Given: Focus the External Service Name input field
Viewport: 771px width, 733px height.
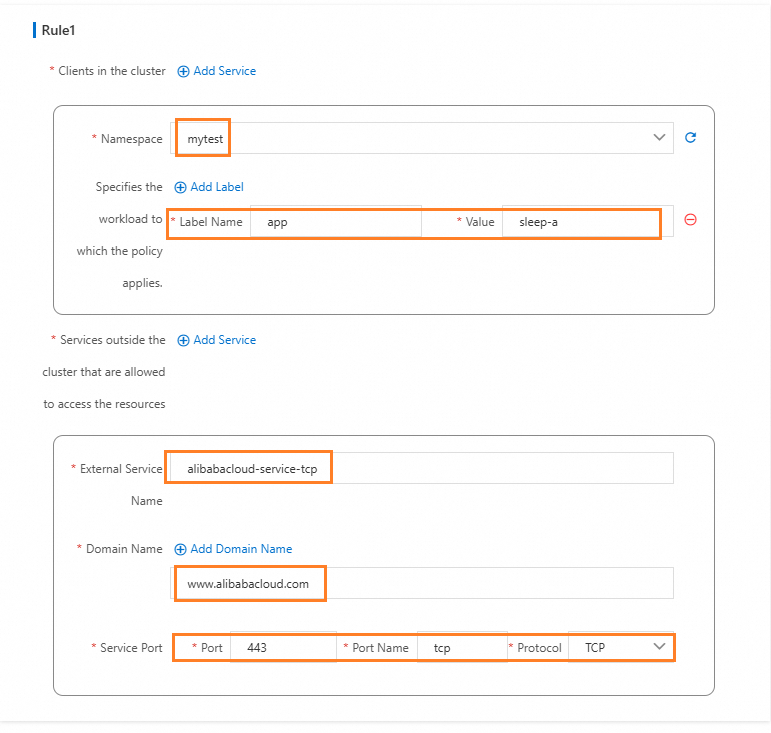Looking at the screenshot, I should coord(422,468).
